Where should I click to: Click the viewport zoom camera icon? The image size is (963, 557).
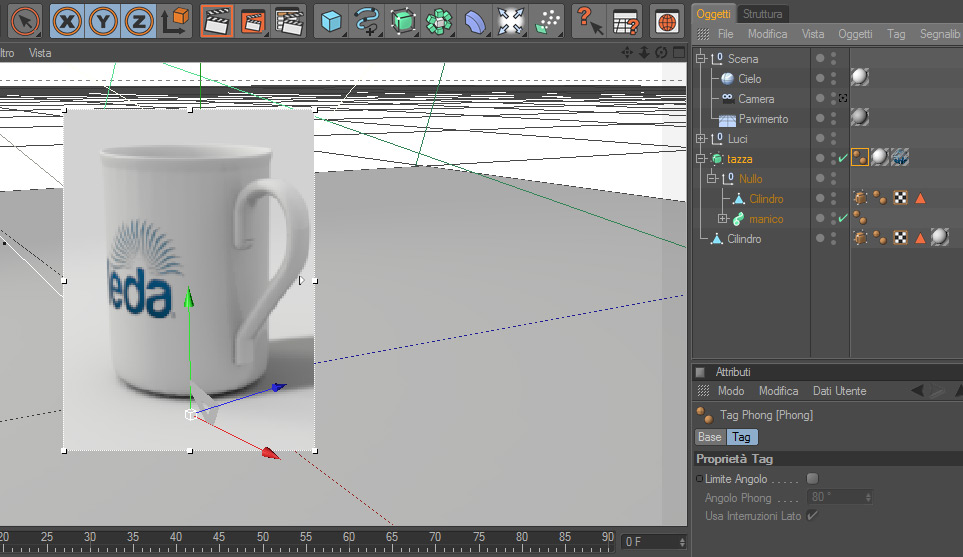644,52
